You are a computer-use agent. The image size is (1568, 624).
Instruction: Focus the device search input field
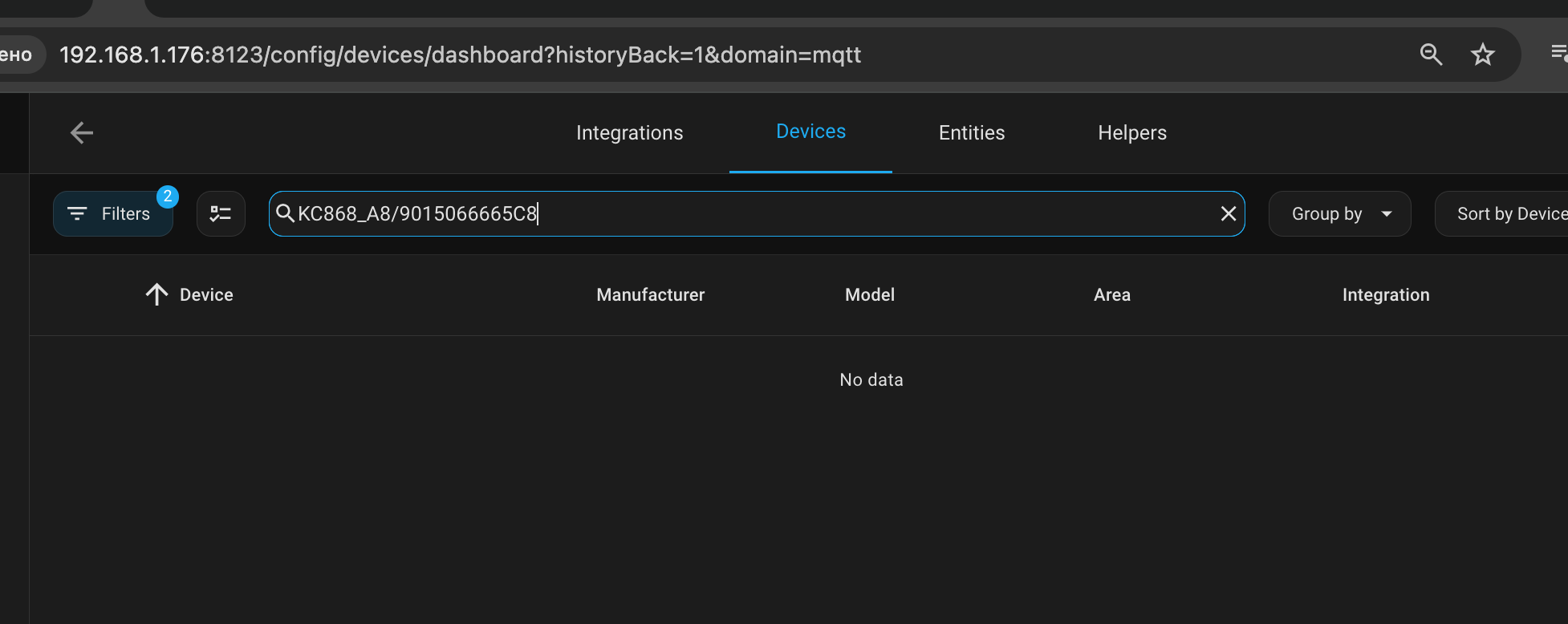754,213
